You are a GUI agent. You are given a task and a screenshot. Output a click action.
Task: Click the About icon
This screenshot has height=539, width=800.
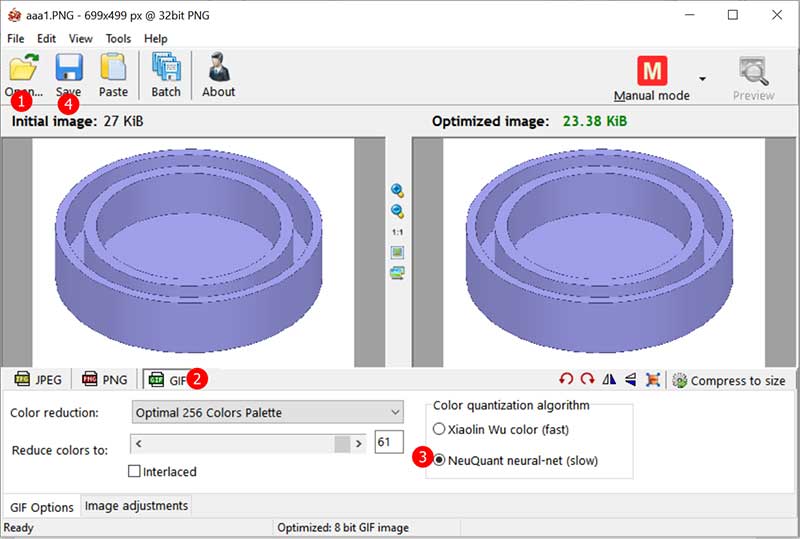[x=218, y=69]
